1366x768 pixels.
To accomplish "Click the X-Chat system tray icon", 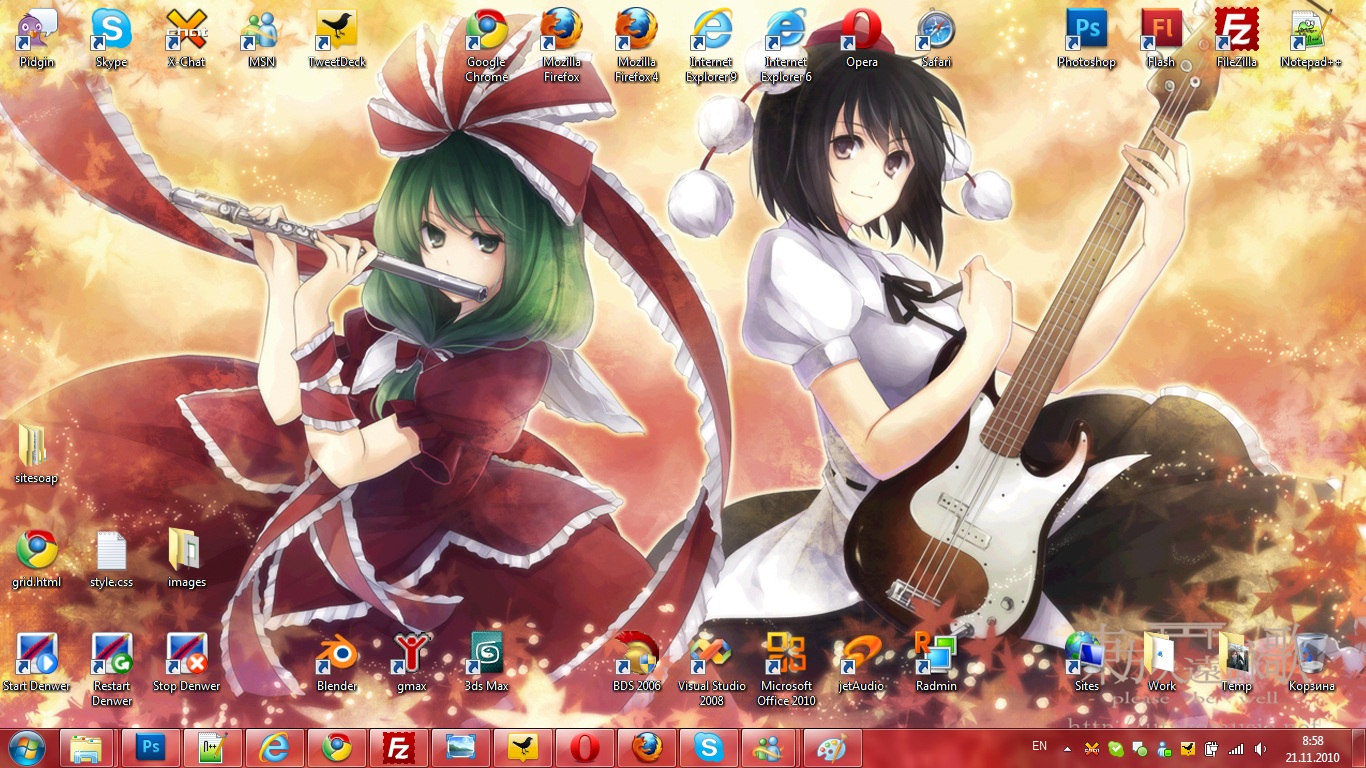I will click(x=1092, y=748).
